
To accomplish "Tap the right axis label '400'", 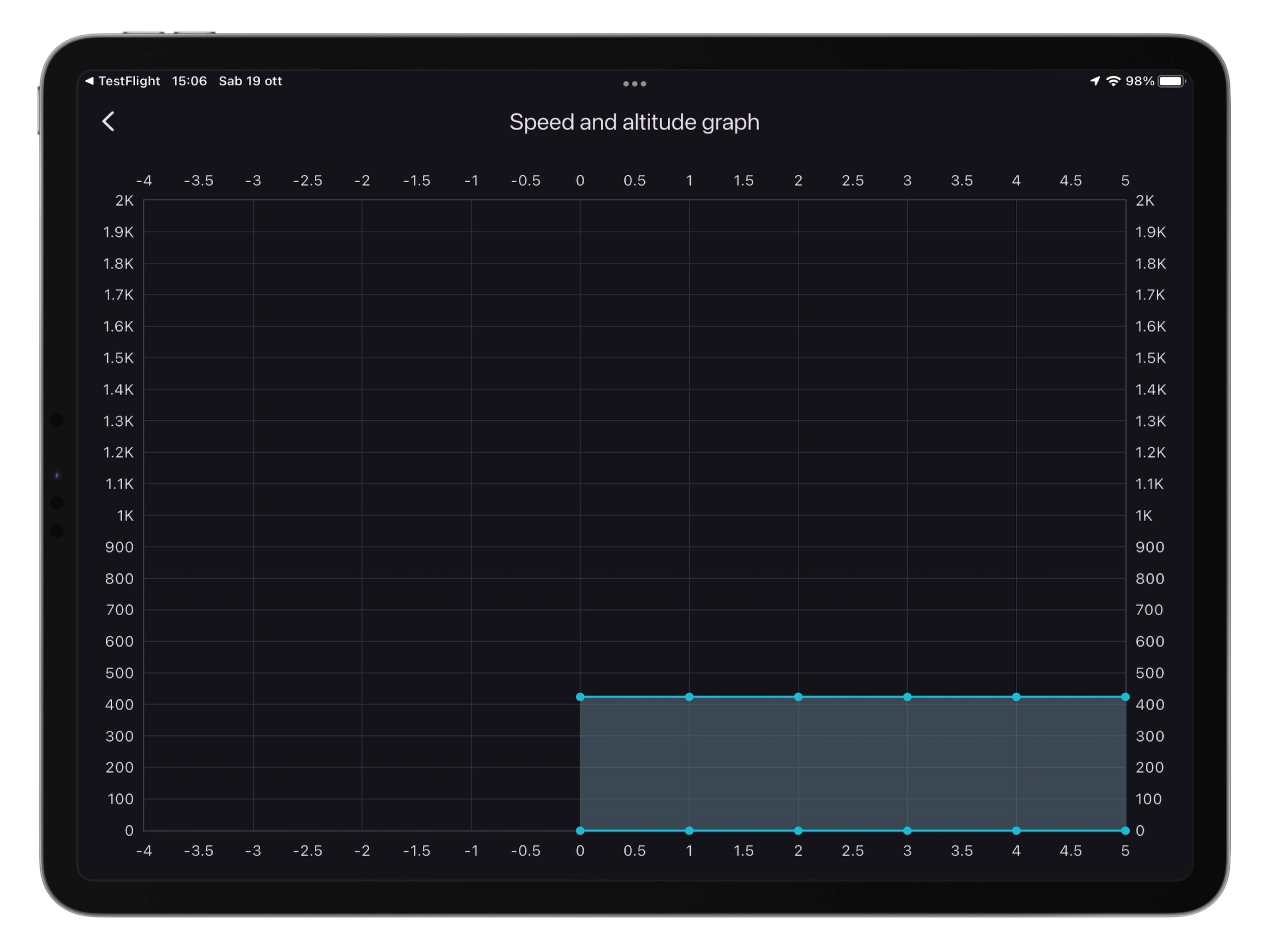I will coord(1150,705).
